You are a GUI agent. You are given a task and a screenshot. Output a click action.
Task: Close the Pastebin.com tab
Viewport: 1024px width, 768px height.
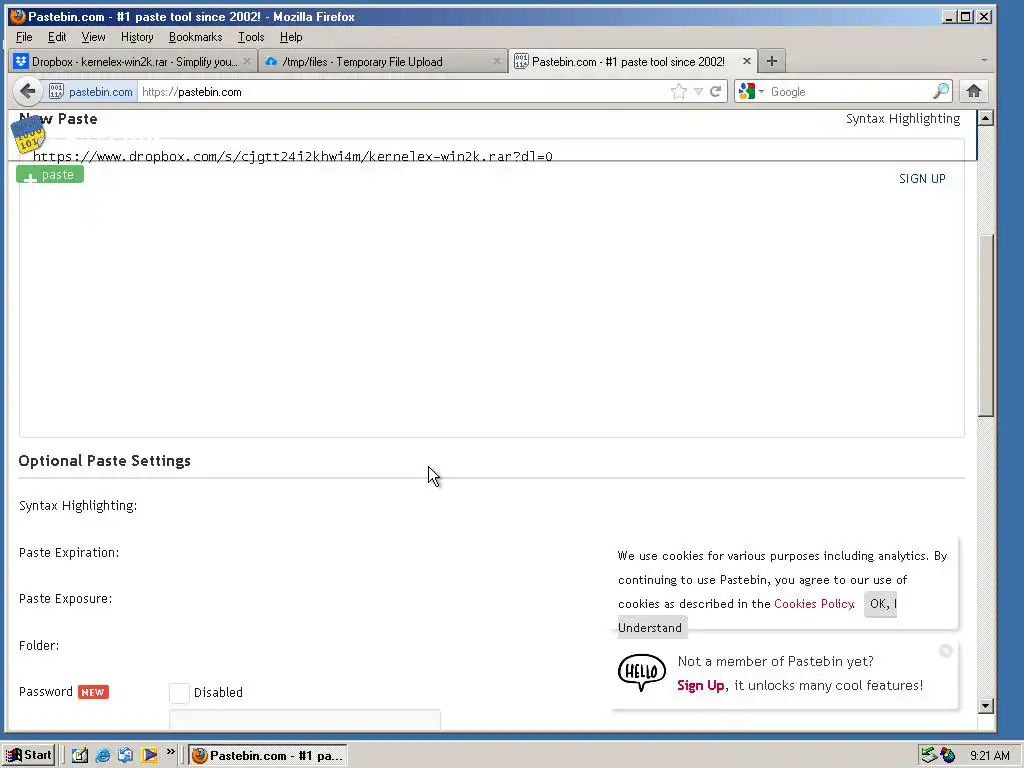coord(746,61)
